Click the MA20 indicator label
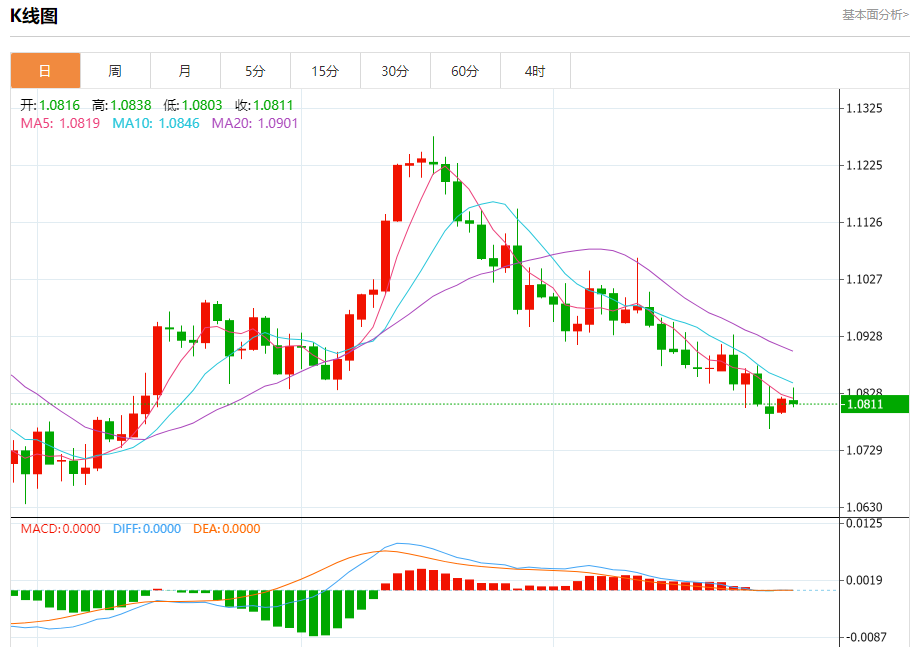The image size is (917, 647). (255, 123)
